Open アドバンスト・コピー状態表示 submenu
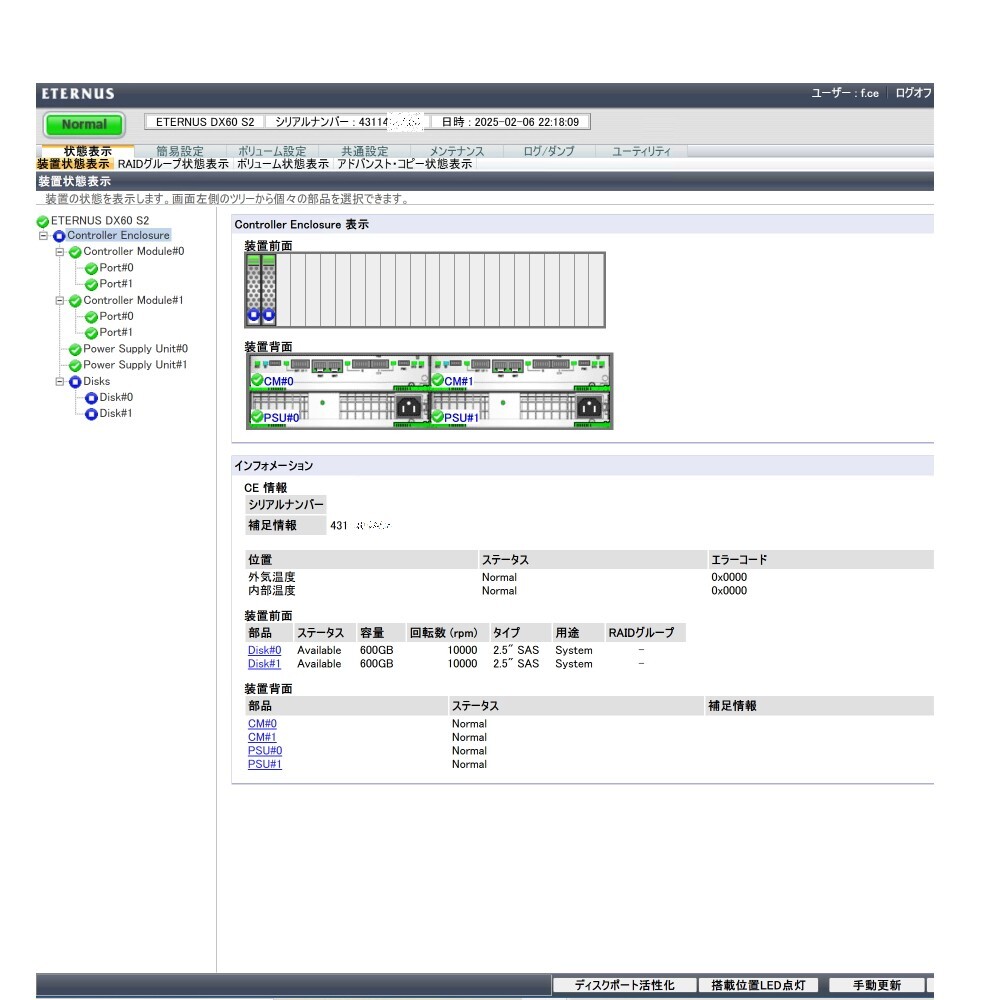This screenshot has width=1000, height=1000. point(404,164)
